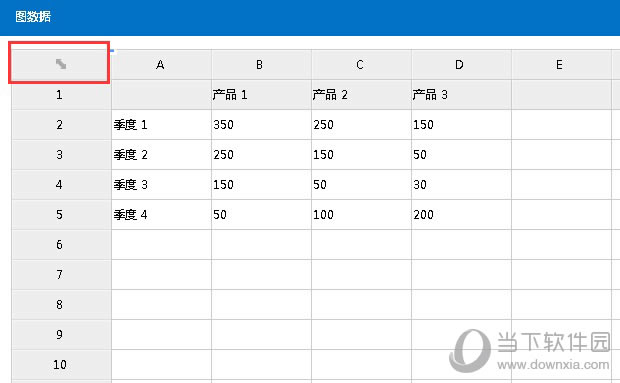The width and height of the screenshot is (620, 383).
Task: Select cell D5 with value 200
Action: pyautogui.click(x=461, y=215)
